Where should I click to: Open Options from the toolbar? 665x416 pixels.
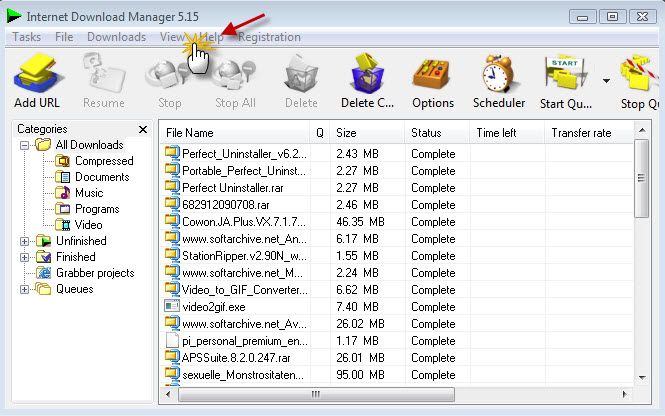point(433,73)
